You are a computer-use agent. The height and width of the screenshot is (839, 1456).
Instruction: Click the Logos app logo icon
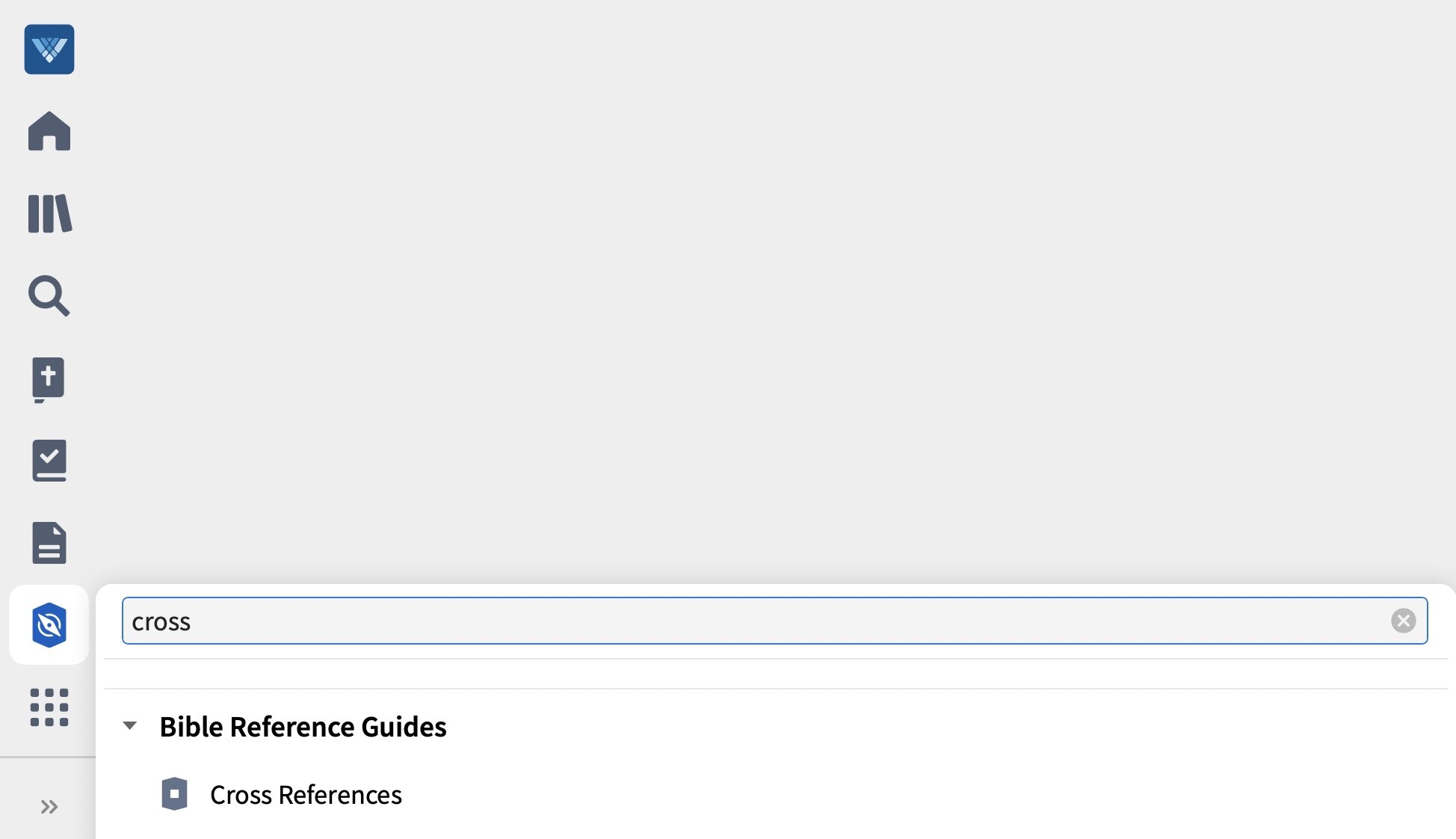[49, 49]
